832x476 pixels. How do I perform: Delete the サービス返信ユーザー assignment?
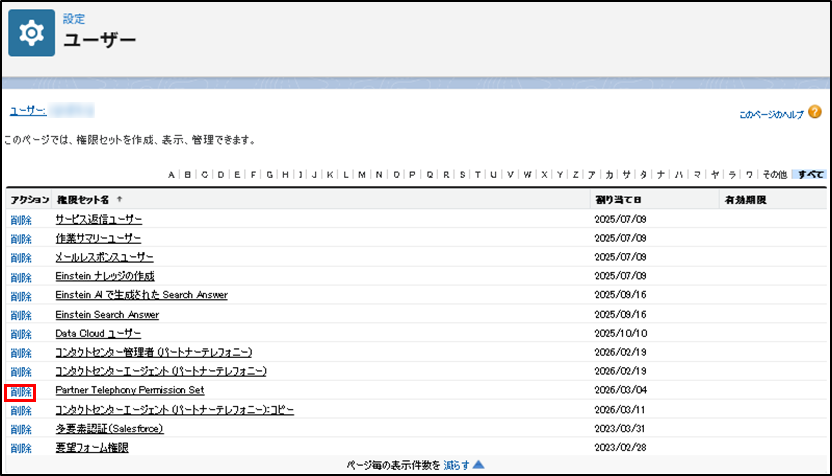[x=21, y=220]
